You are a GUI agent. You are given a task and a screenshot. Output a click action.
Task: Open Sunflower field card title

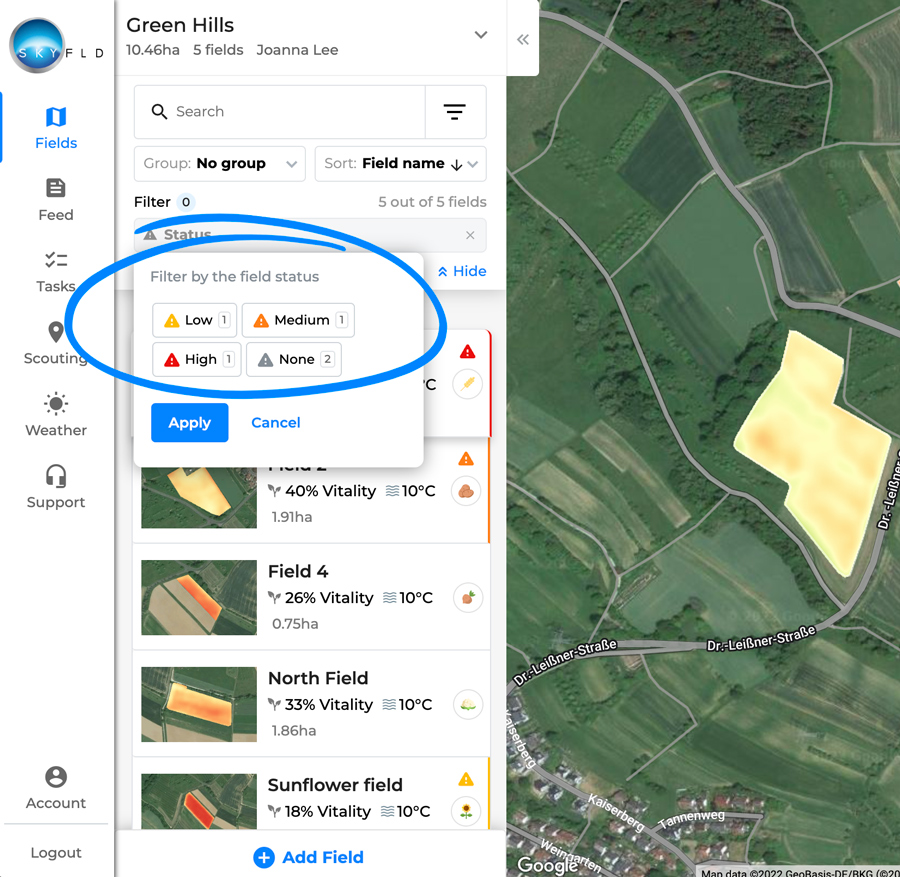click(x=335, y=785)
